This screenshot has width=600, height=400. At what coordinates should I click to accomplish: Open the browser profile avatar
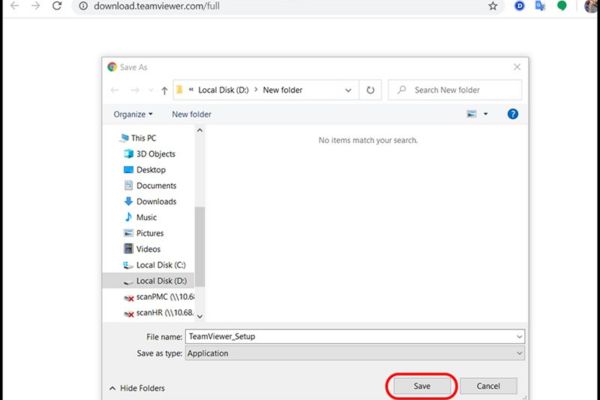click(x=591, y=6)
